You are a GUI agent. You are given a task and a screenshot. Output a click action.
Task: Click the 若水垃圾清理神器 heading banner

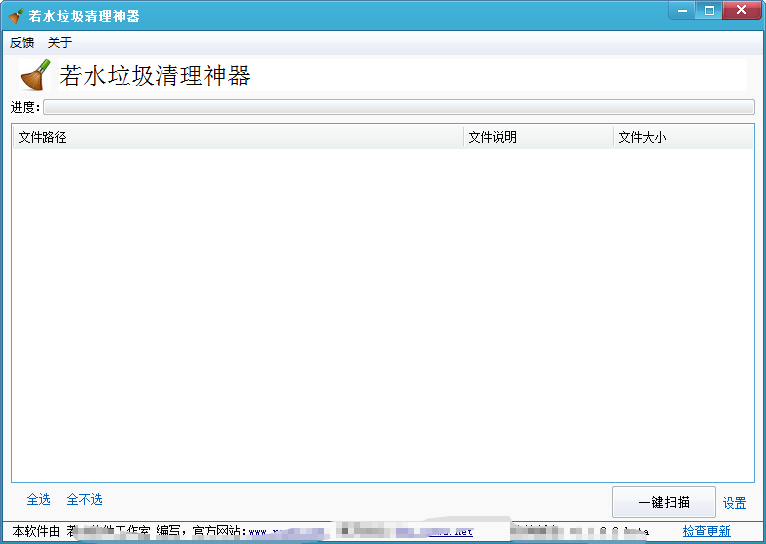[x=403, y=75]
